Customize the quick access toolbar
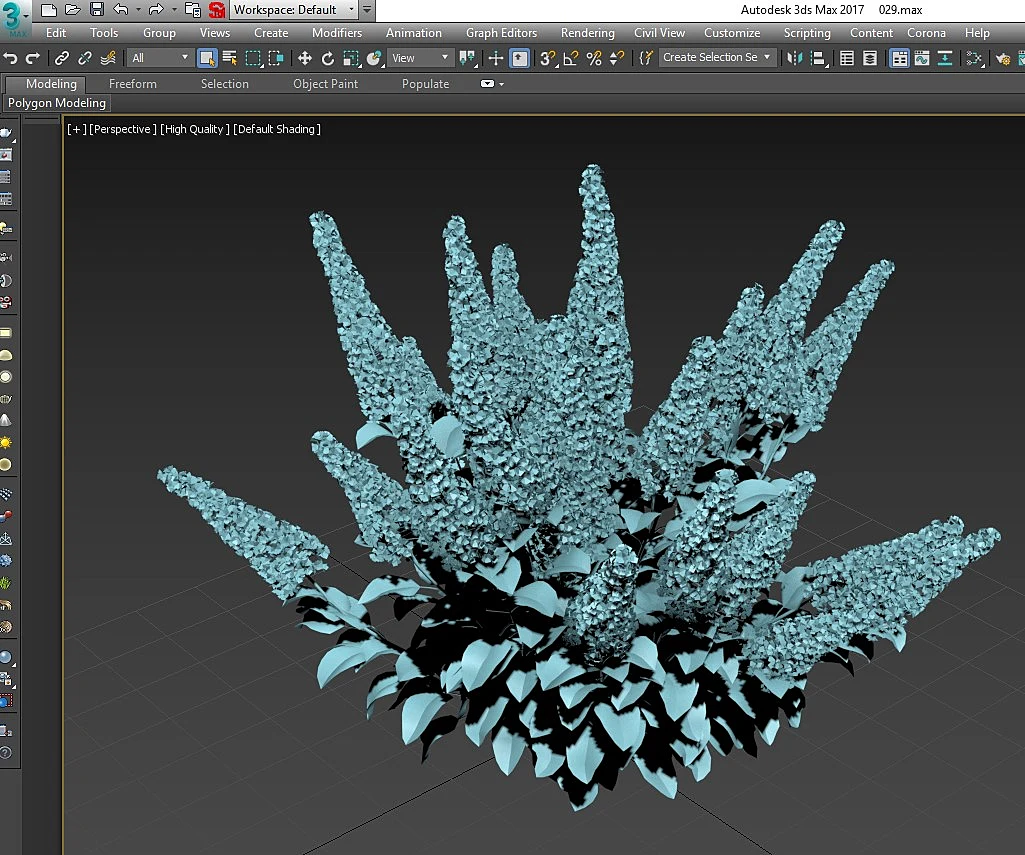Viewport: 1025px width, 855px height. [367, 10]
